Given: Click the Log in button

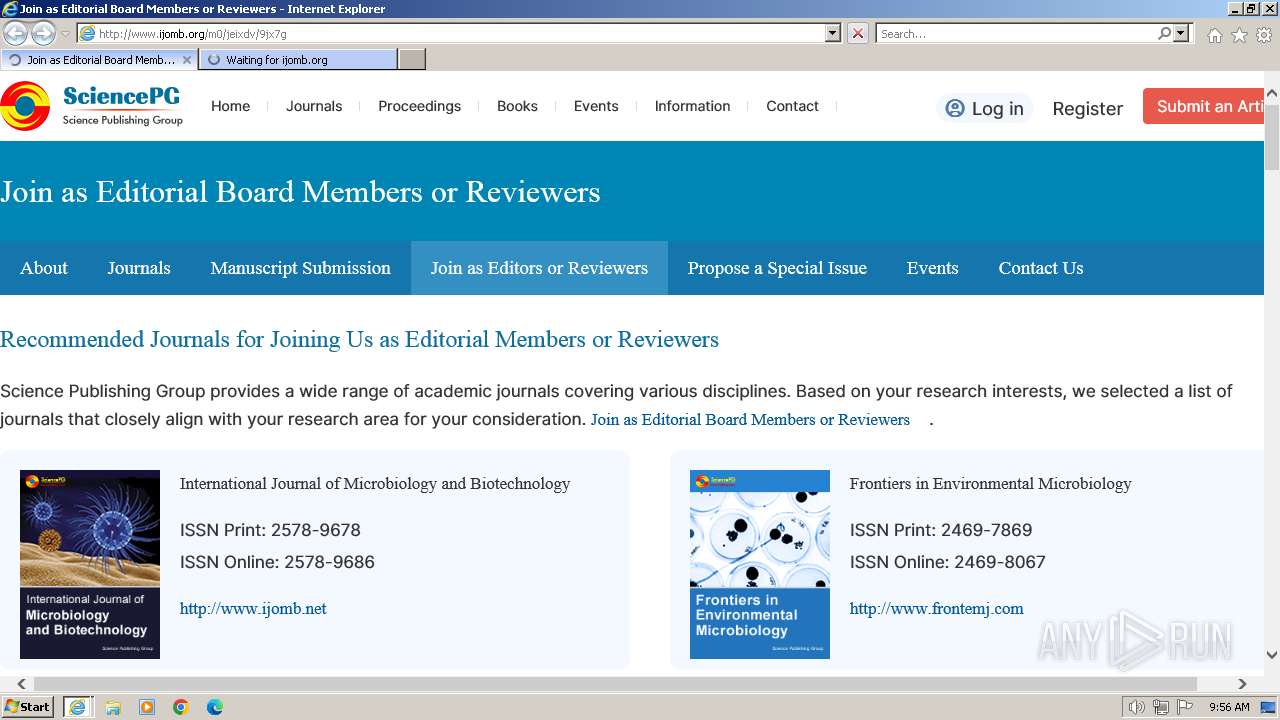Looking at the screenshot, I should 985,108.
